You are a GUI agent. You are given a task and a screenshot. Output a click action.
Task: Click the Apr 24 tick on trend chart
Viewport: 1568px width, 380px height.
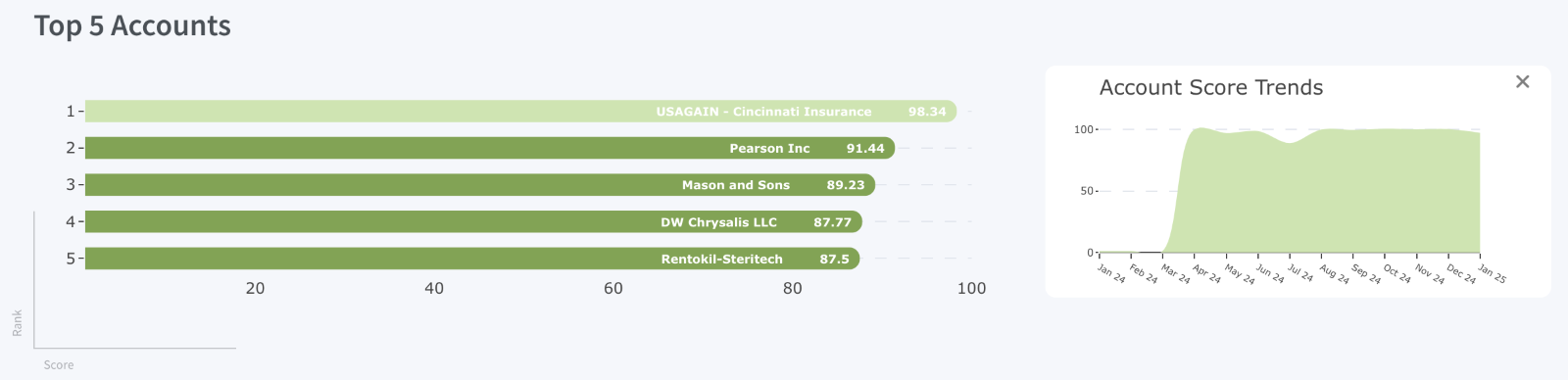[x=1207, y=274]
